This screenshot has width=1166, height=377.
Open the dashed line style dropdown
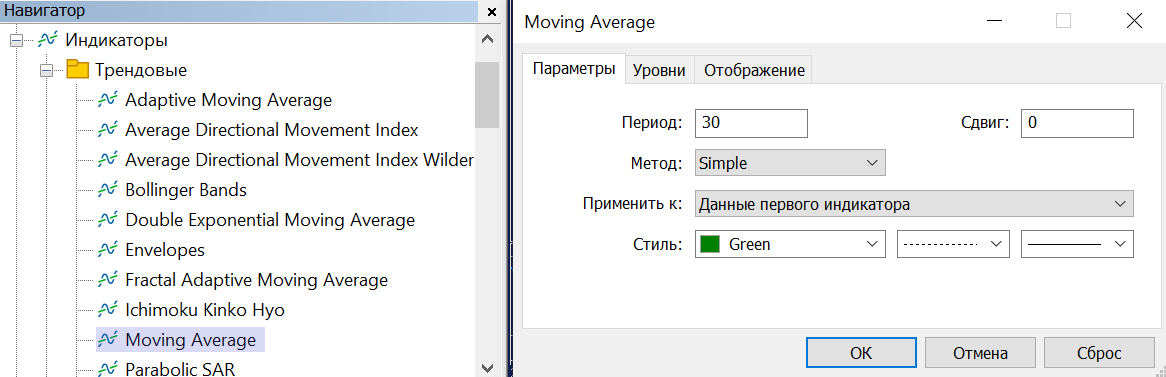[x=953, y=245]
